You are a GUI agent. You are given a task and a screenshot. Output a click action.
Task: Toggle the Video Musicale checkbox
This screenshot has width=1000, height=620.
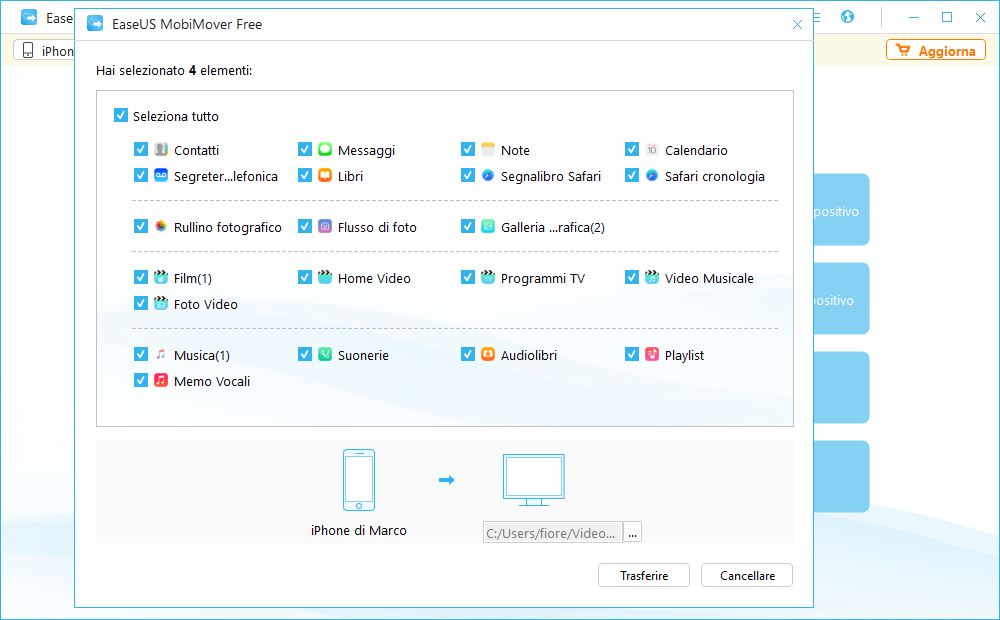click(x=632, y=277)
